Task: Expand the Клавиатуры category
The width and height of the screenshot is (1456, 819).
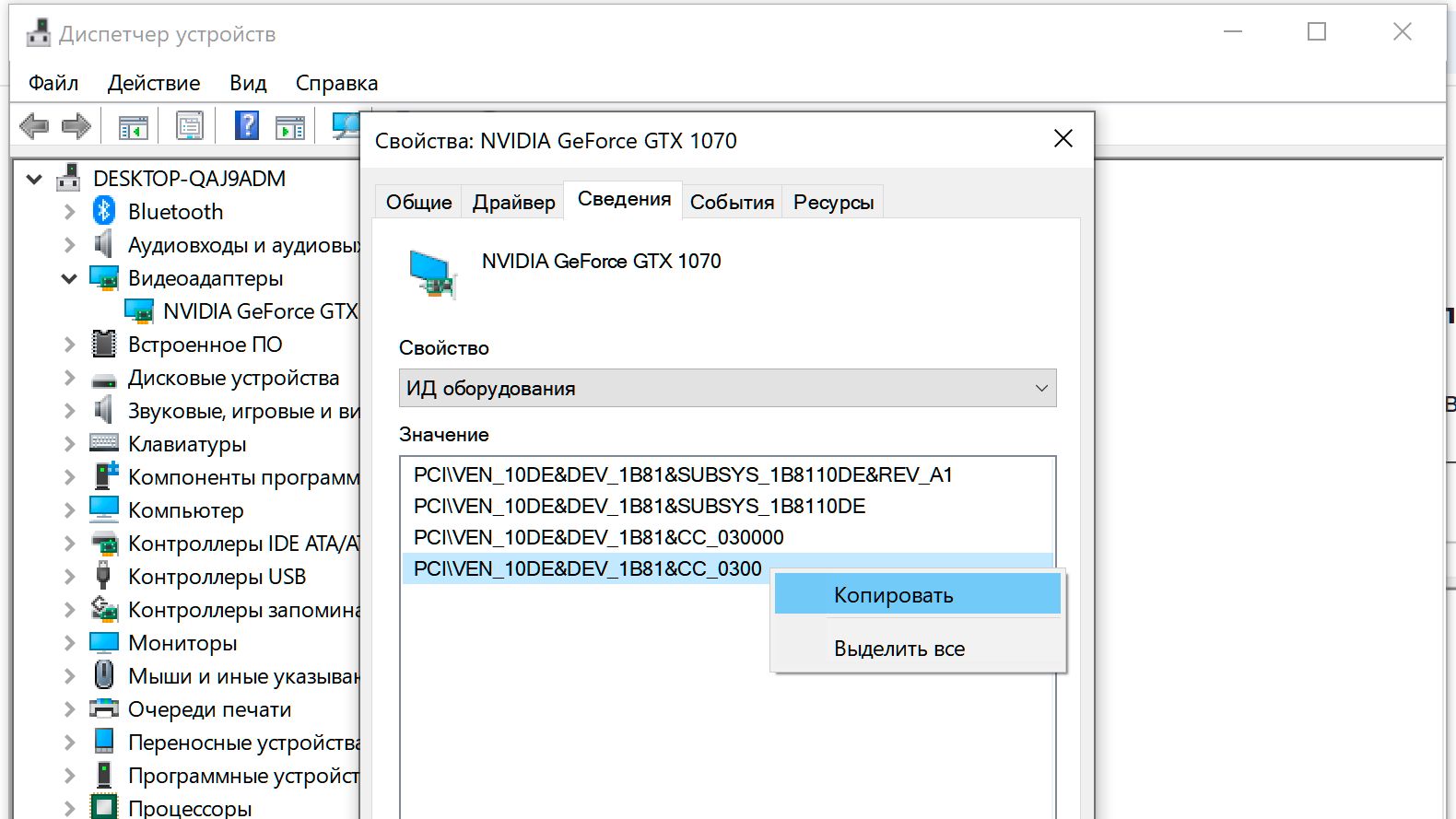Action: 69,444
